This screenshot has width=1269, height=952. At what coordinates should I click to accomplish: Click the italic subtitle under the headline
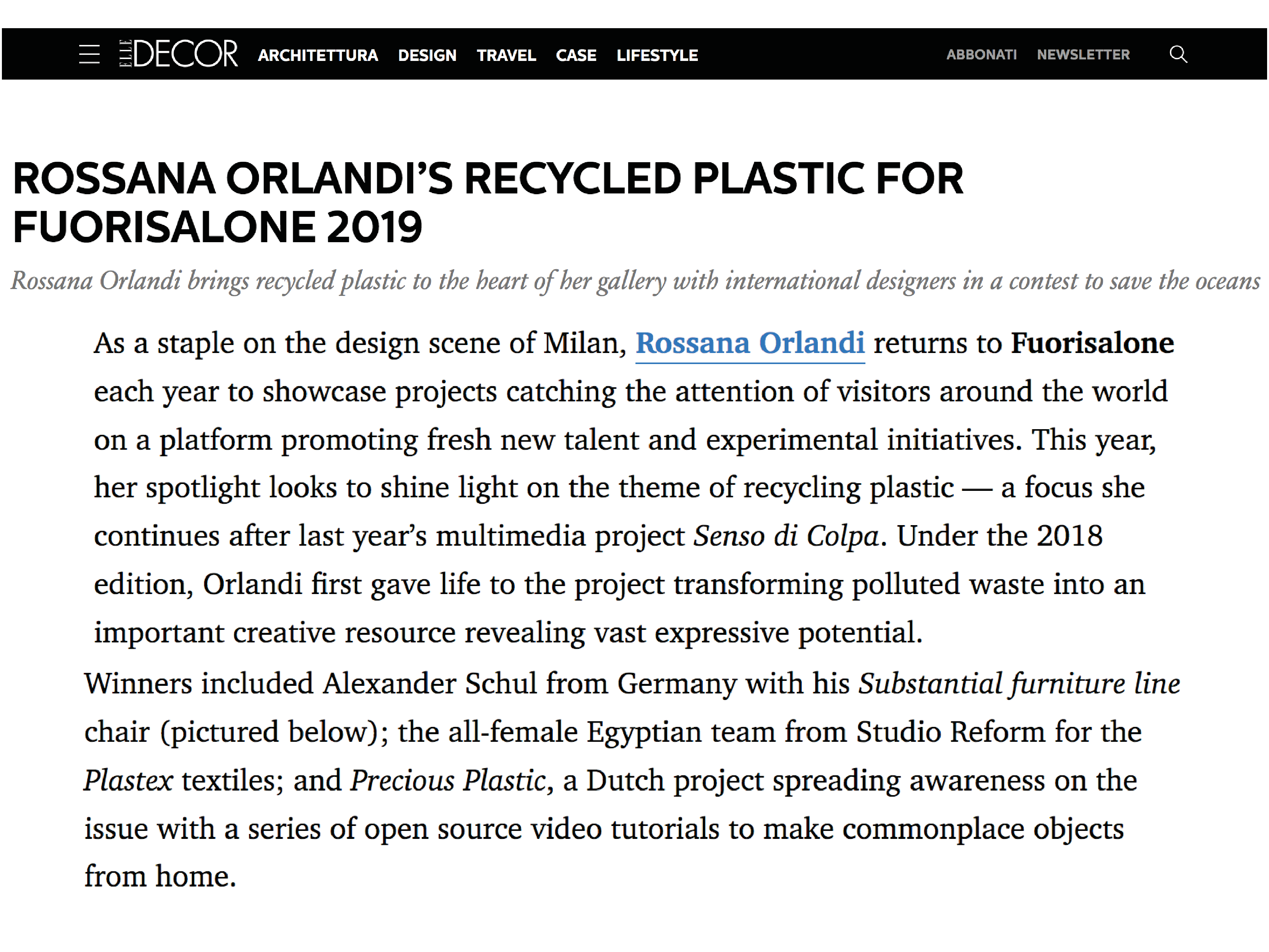pos(634,281)
